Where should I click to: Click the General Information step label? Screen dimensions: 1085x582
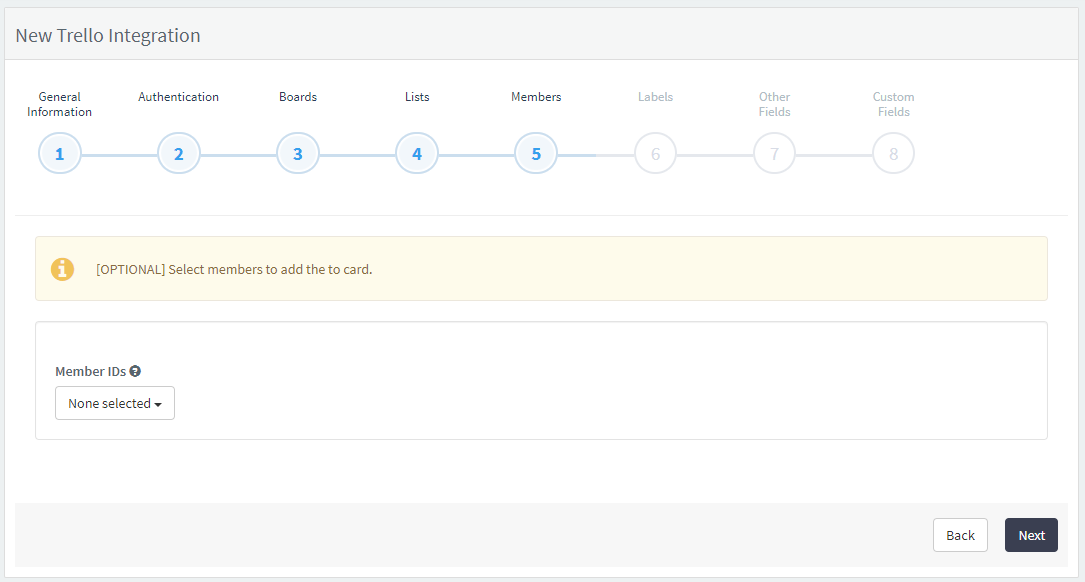click(x=60, y=104)
